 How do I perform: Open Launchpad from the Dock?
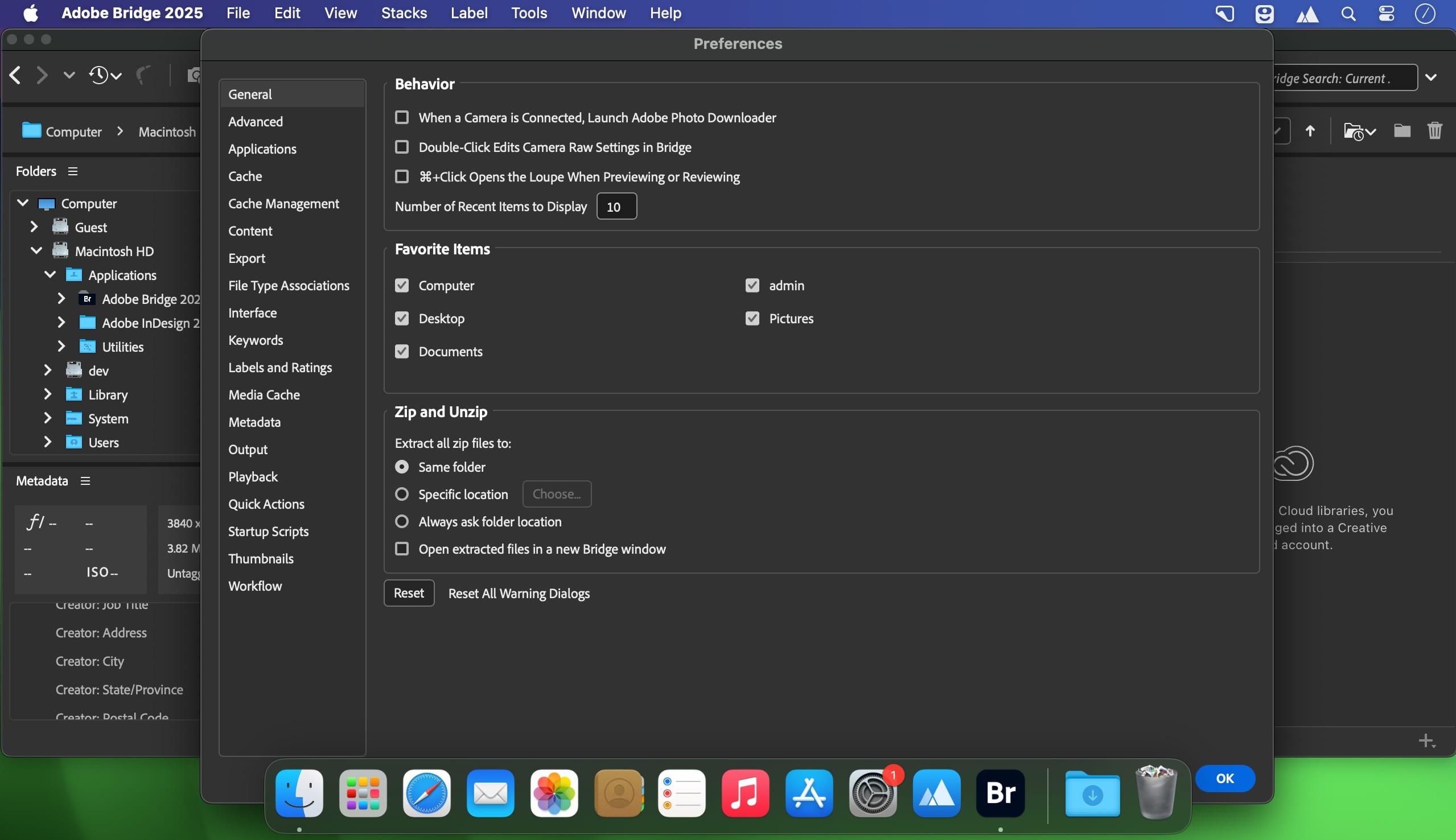[x=363, y=793]
